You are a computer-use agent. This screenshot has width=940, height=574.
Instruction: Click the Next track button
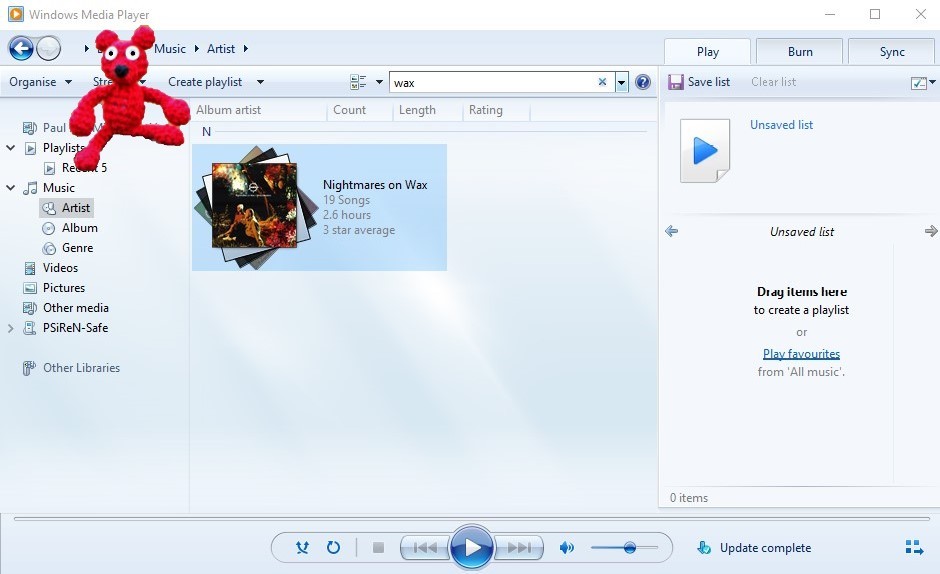[519, 548]
